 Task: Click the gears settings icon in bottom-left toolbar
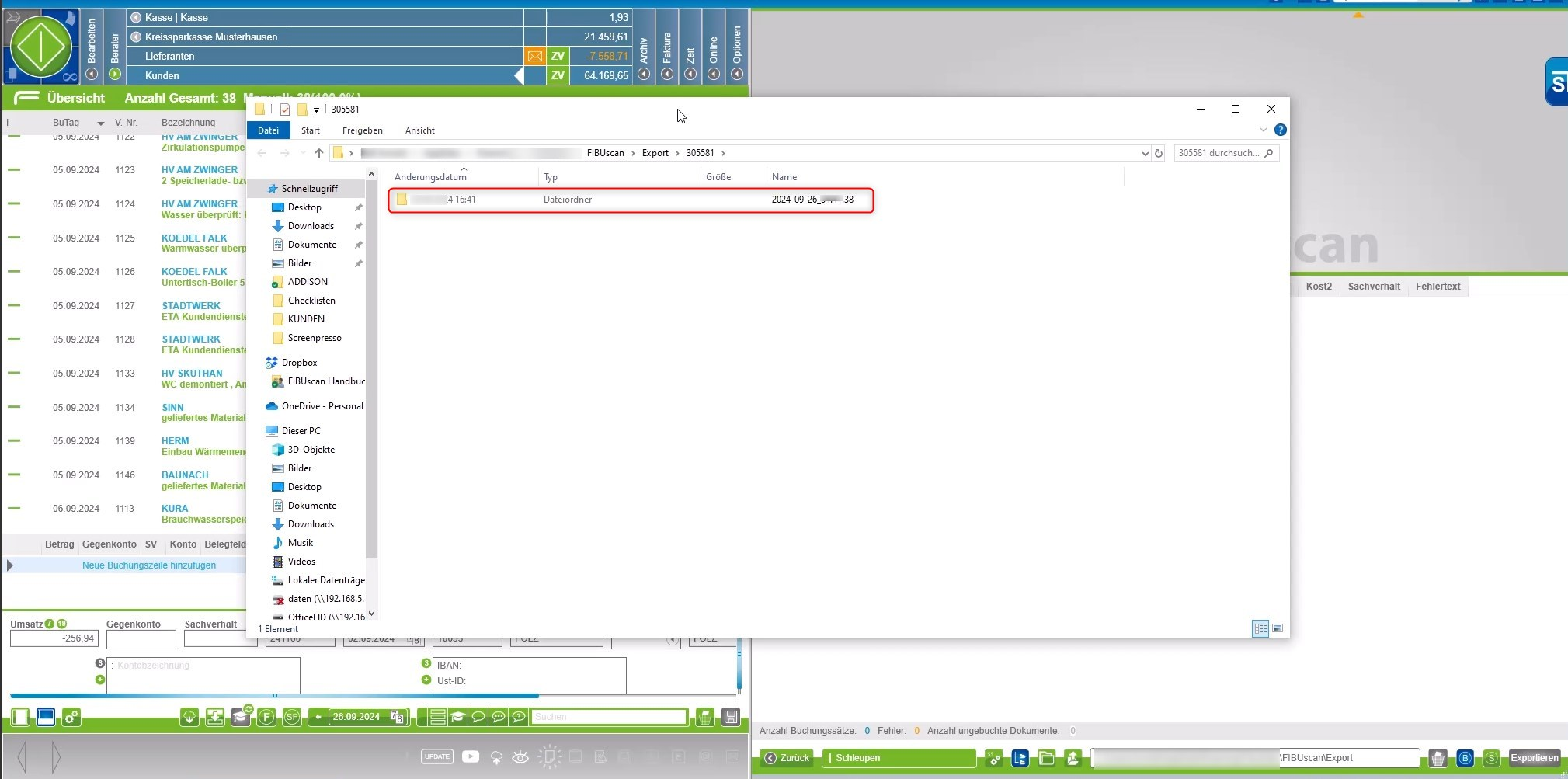(x=71, y=717)
